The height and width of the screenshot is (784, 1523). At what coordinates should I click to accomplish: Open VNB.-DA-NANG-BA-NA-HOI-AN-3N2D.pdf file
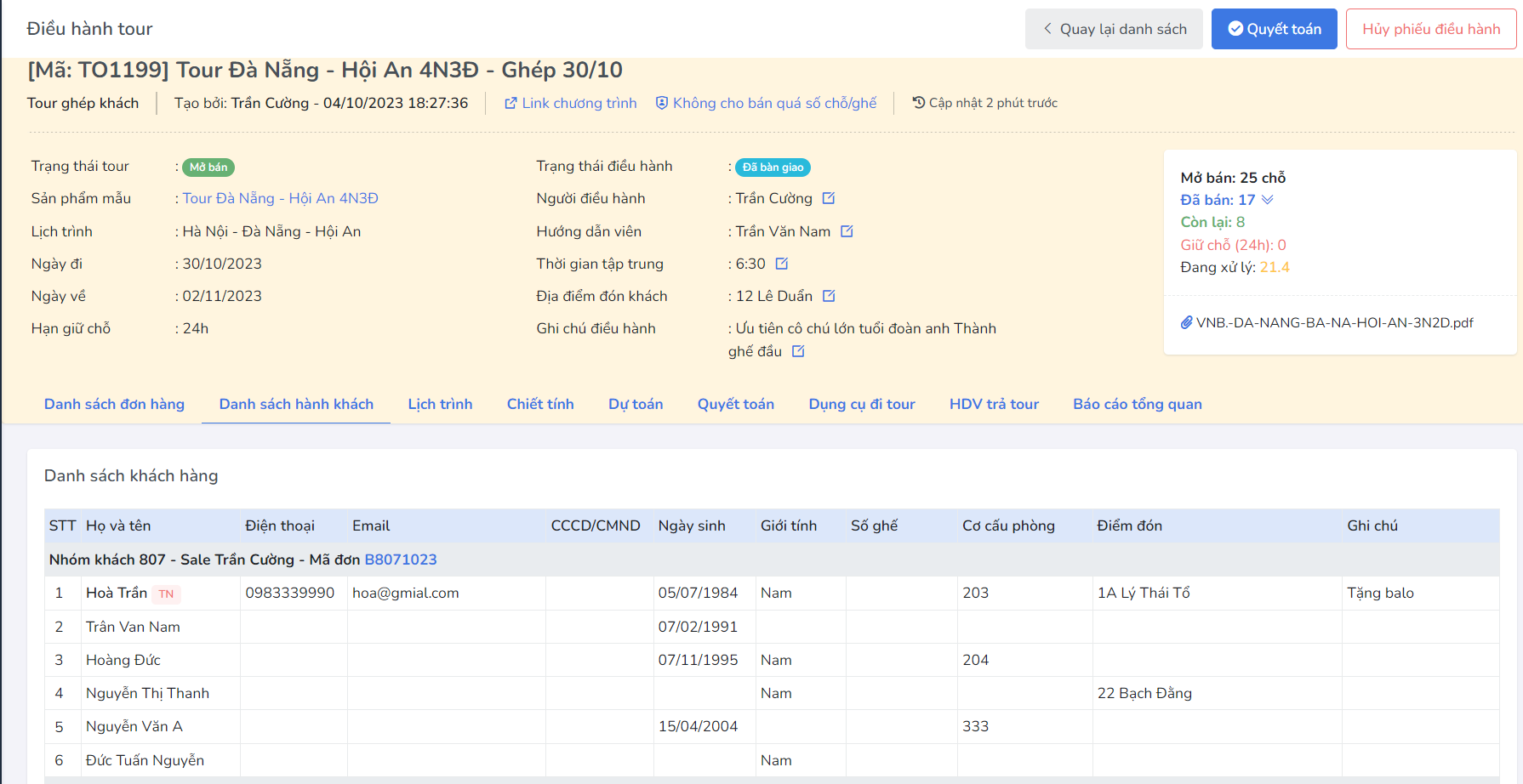pyautogui.click(x=1334, y=322)
